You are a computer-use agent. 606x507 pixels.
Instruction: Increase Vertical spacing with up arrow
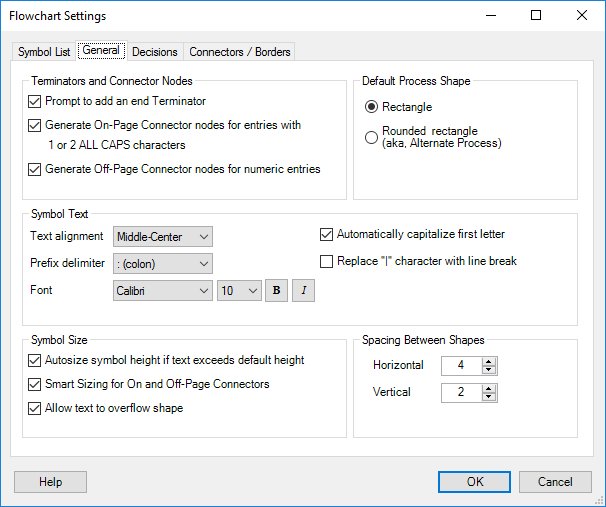[489, 389]
